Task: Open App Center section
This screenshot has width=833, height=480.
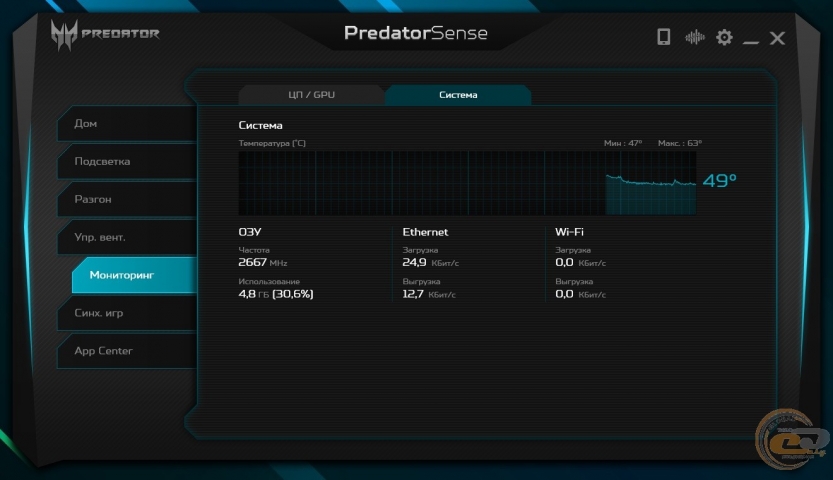Action: coord(128,350)
